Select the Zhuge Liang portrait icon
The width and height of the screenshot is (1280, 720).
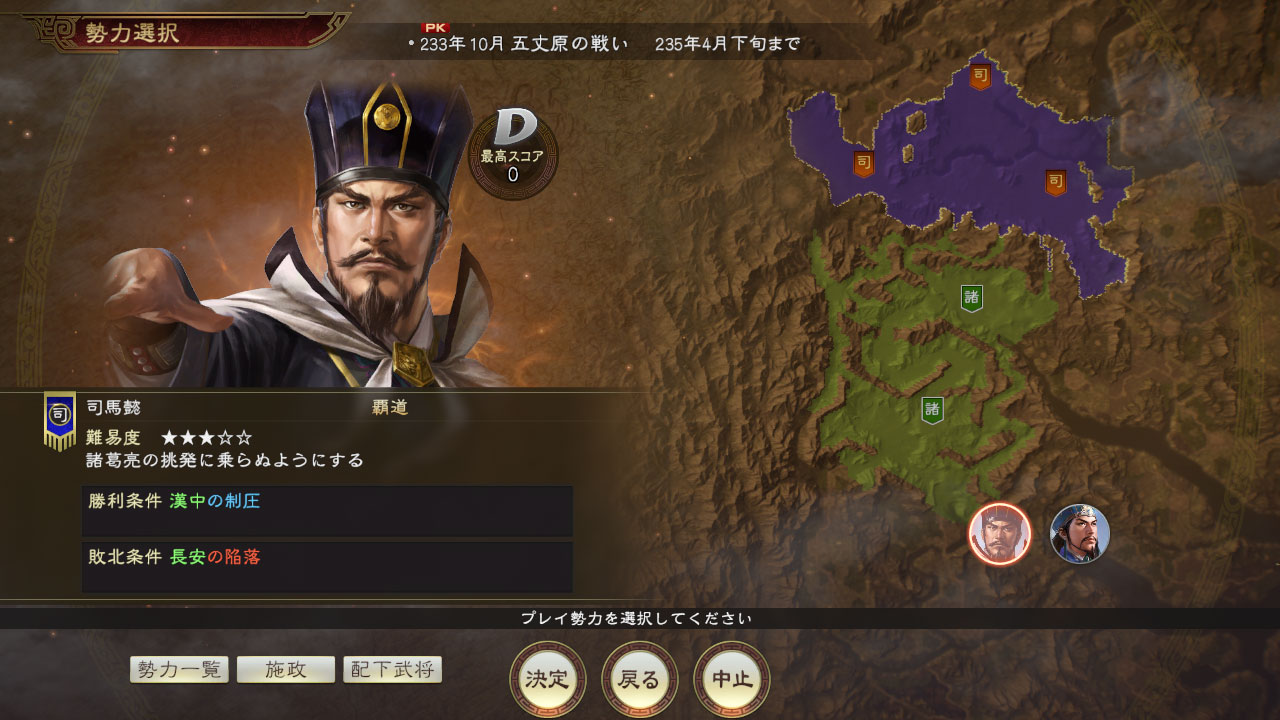point(1080,534)
